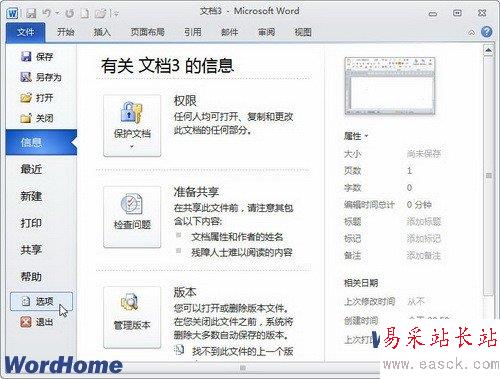Switch to the 页面布局 (Page Layout) tab
Image resolution: width=500 pixels, height=379 pixels.
147,32
